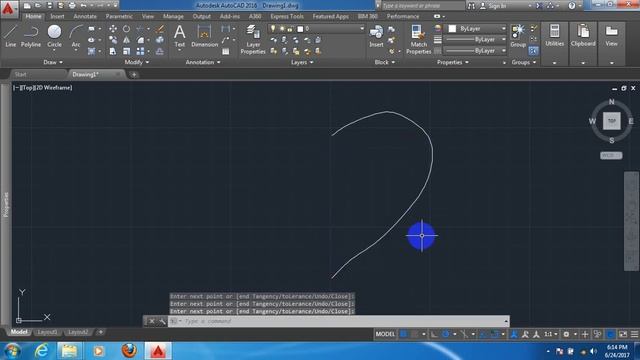
Task: Click the new drawing tab plus button
Action: (134, 75)
